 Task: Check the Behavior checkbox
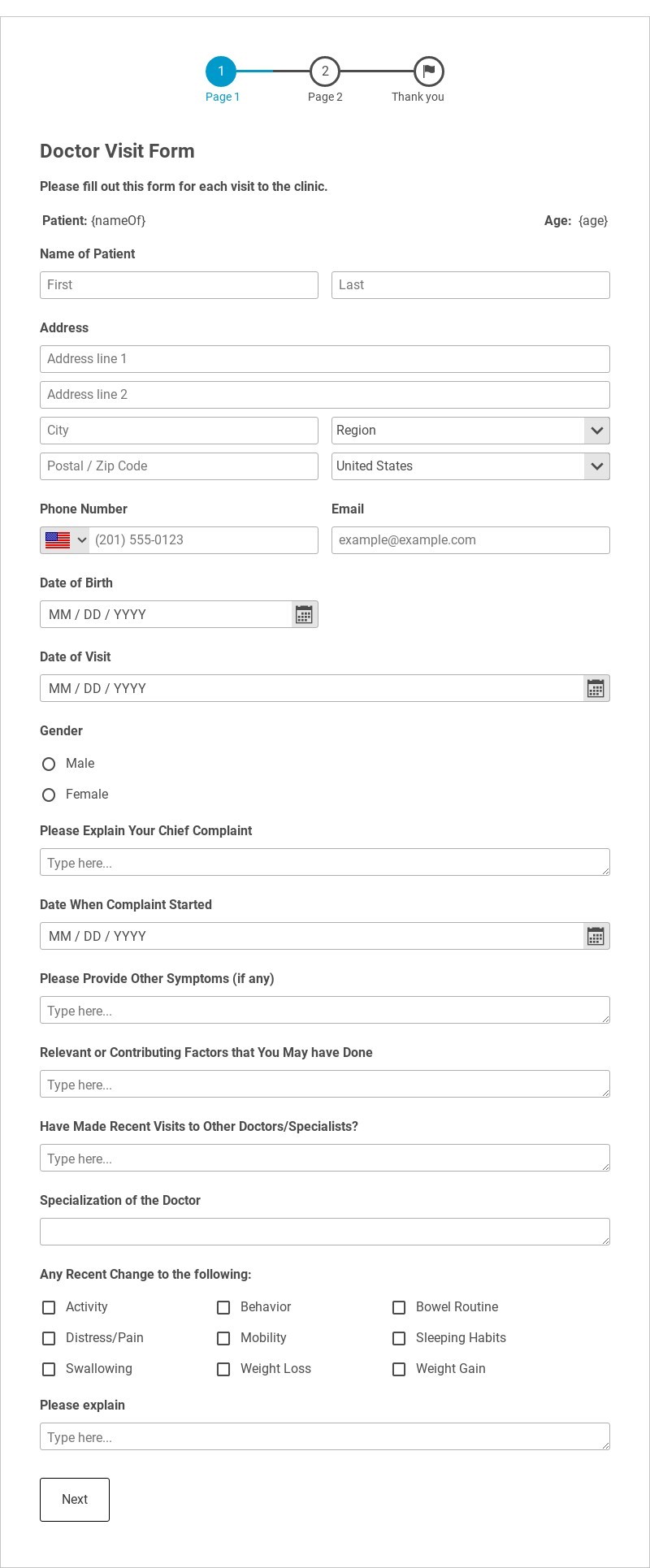click(x=223, y=1307)
